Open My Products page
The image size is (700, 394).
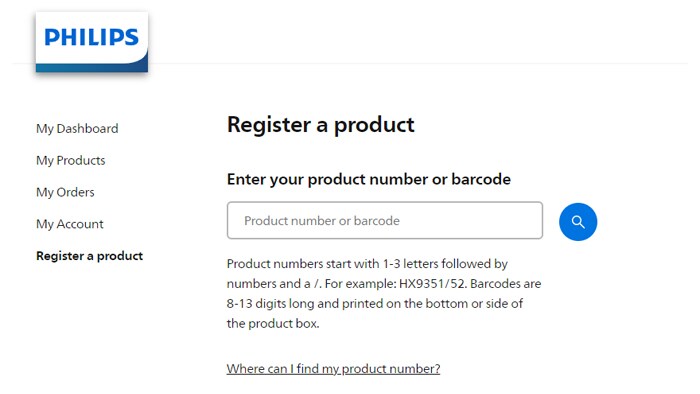point(71,161)
